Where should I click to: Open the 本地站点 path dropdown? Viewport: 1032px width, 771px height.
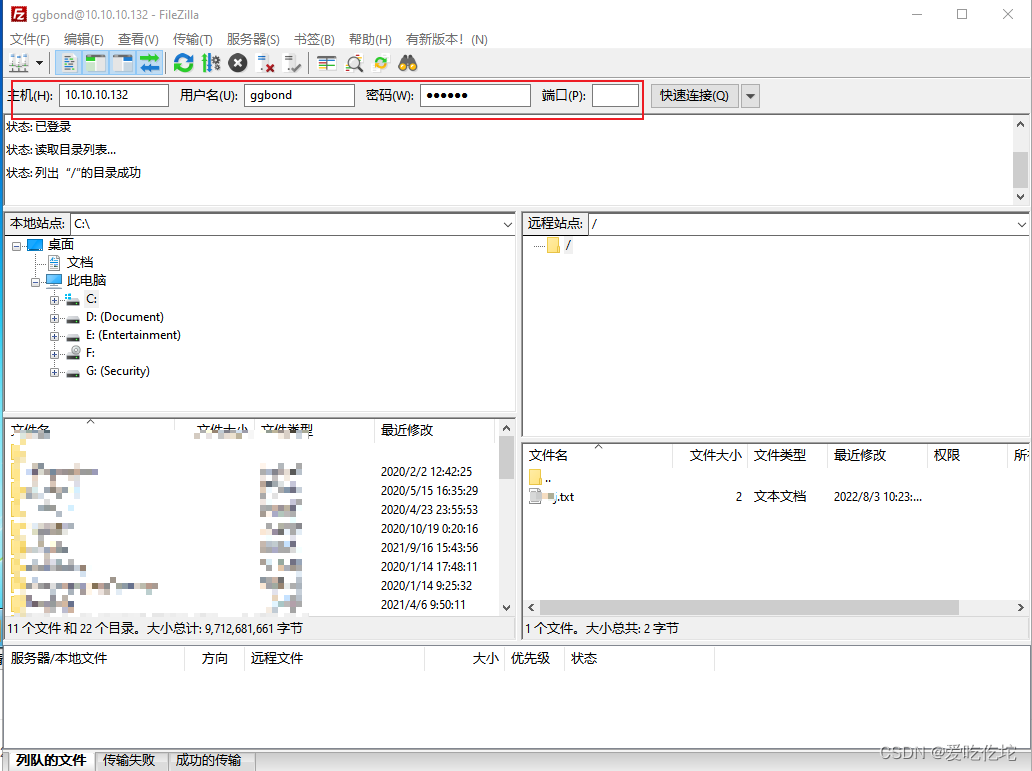click(x=507, y=225)
